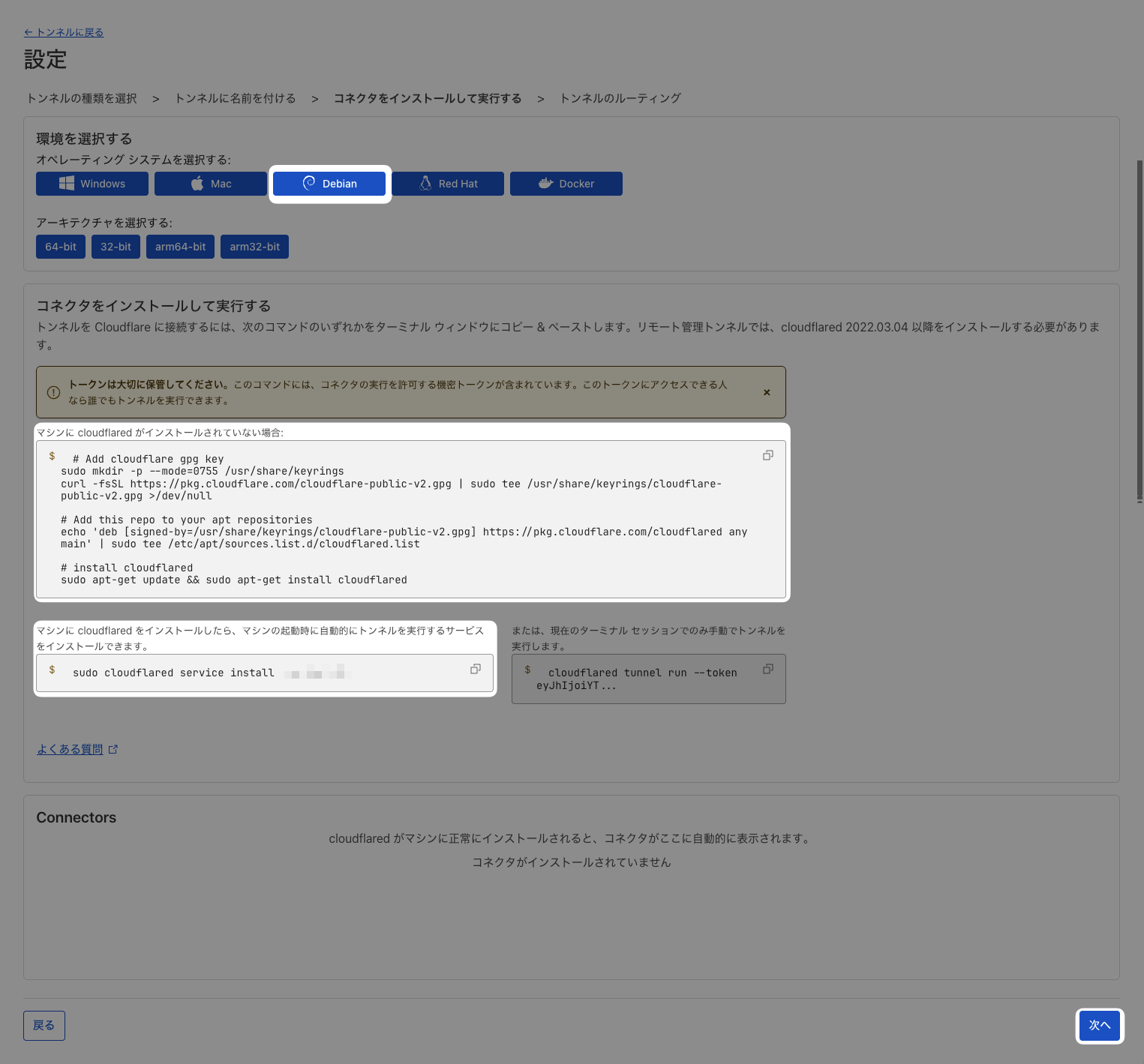Screen dimensions: 1144x1064
Task: Choose the 64-bit architecture
Action: coord(61,247)
